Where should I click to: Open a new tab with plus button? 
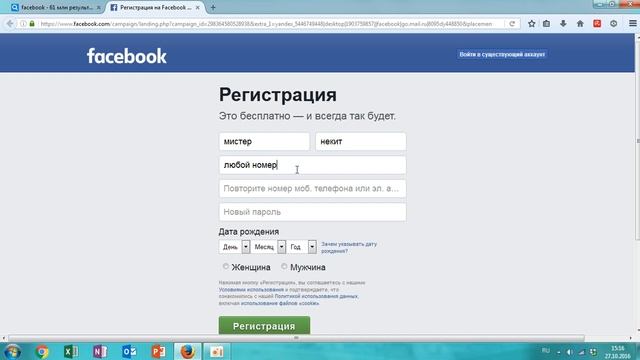point(213,7)
